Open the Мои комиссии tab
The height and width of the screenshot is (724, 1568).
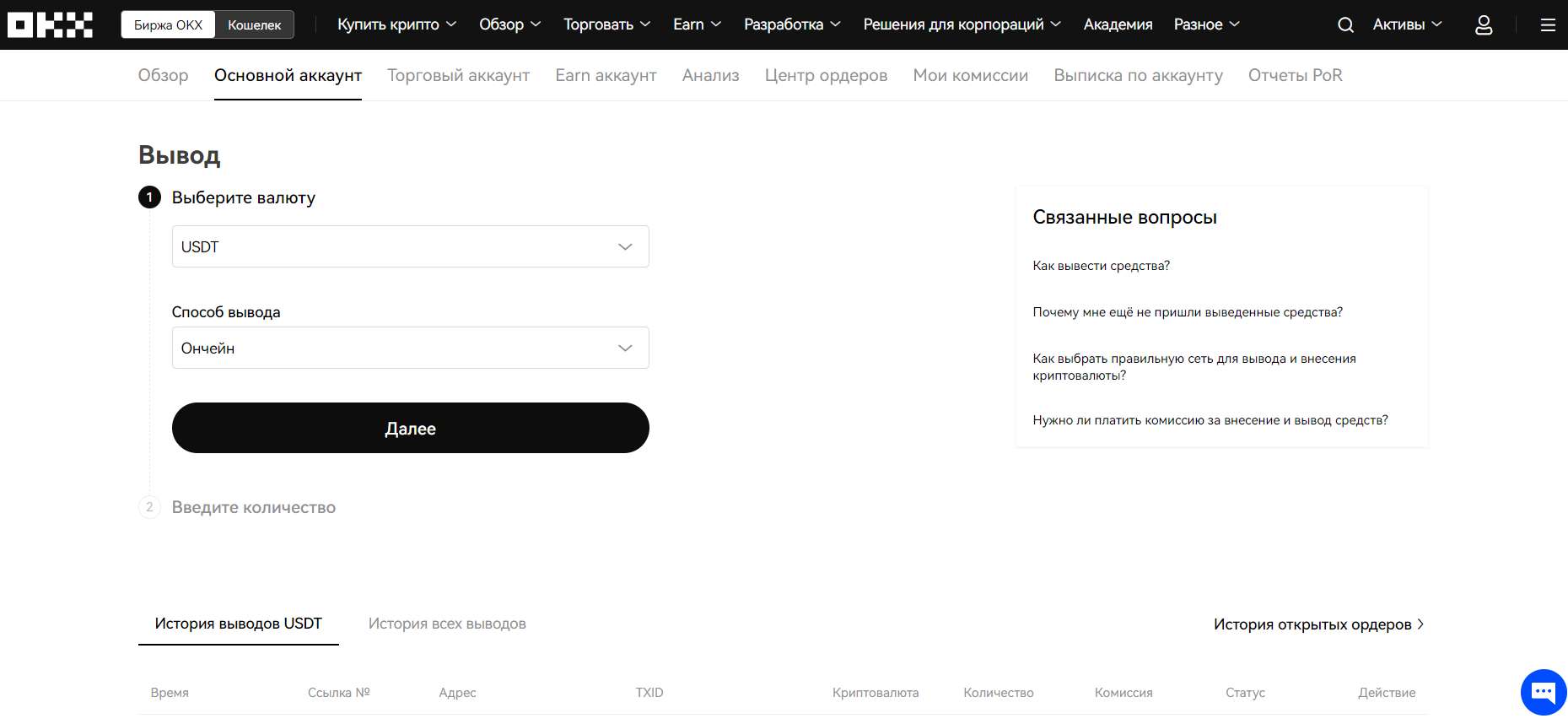970,75
